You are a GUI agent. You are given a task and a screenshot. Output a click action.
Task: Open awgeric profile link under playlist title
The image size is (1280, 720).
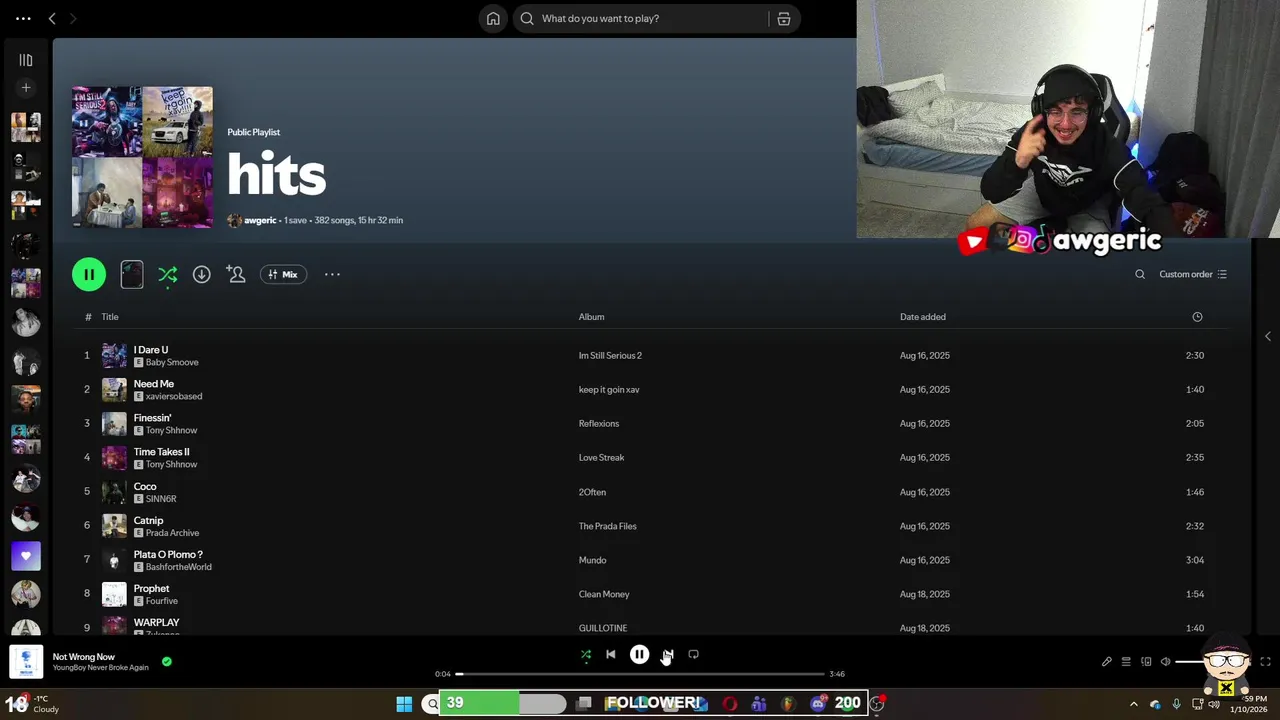coord(260,220)
